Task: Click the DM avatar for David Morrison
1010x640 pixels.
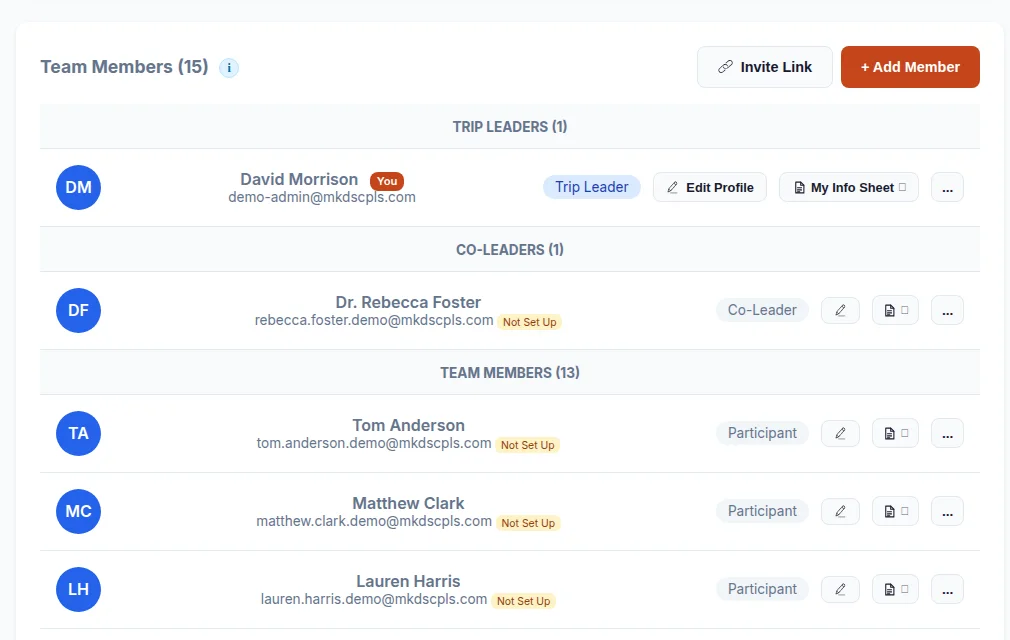Action: pyautogui.click(x=79, y=187)
